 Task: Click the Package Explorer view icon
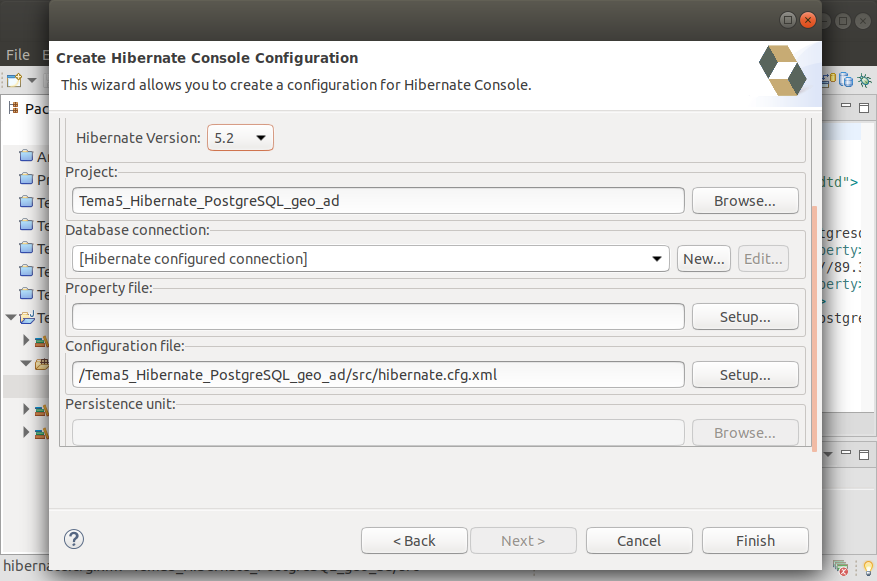click(x=13, y=108)
